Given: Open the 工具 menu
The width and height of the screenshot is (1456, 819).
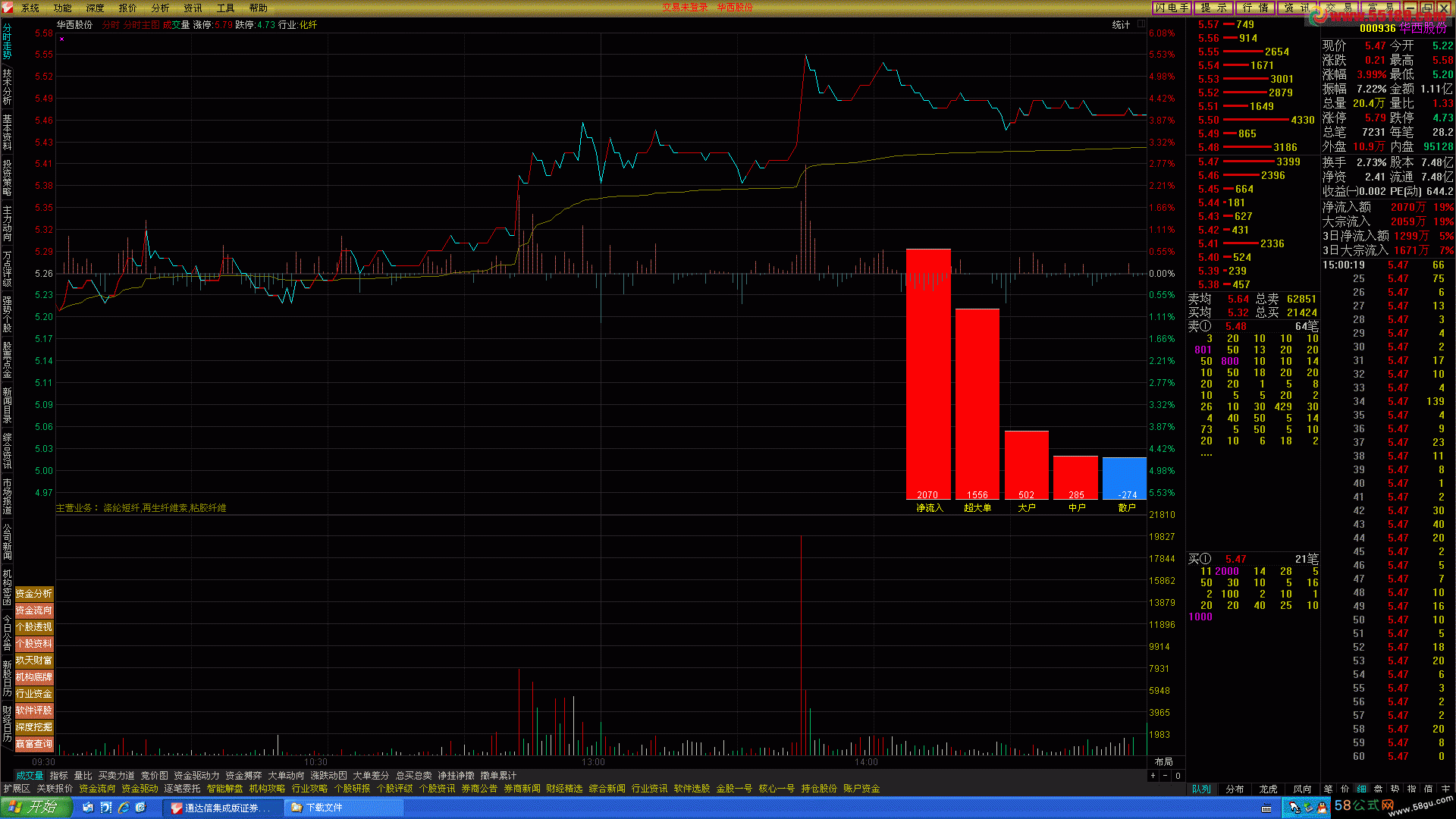Looking at the screenshot, I should [x=226, y=8].
